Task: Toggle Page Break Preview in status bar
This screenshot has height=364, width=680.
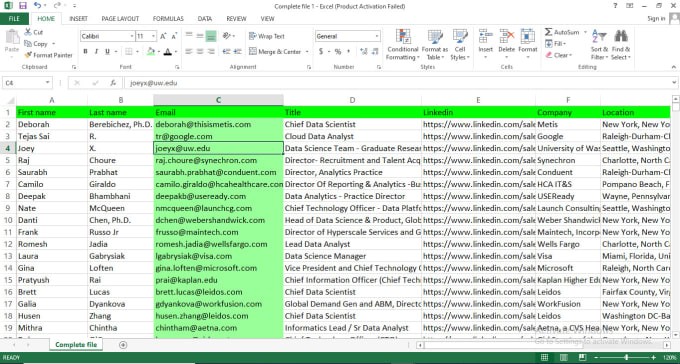Action: click(x=583, y=357)
